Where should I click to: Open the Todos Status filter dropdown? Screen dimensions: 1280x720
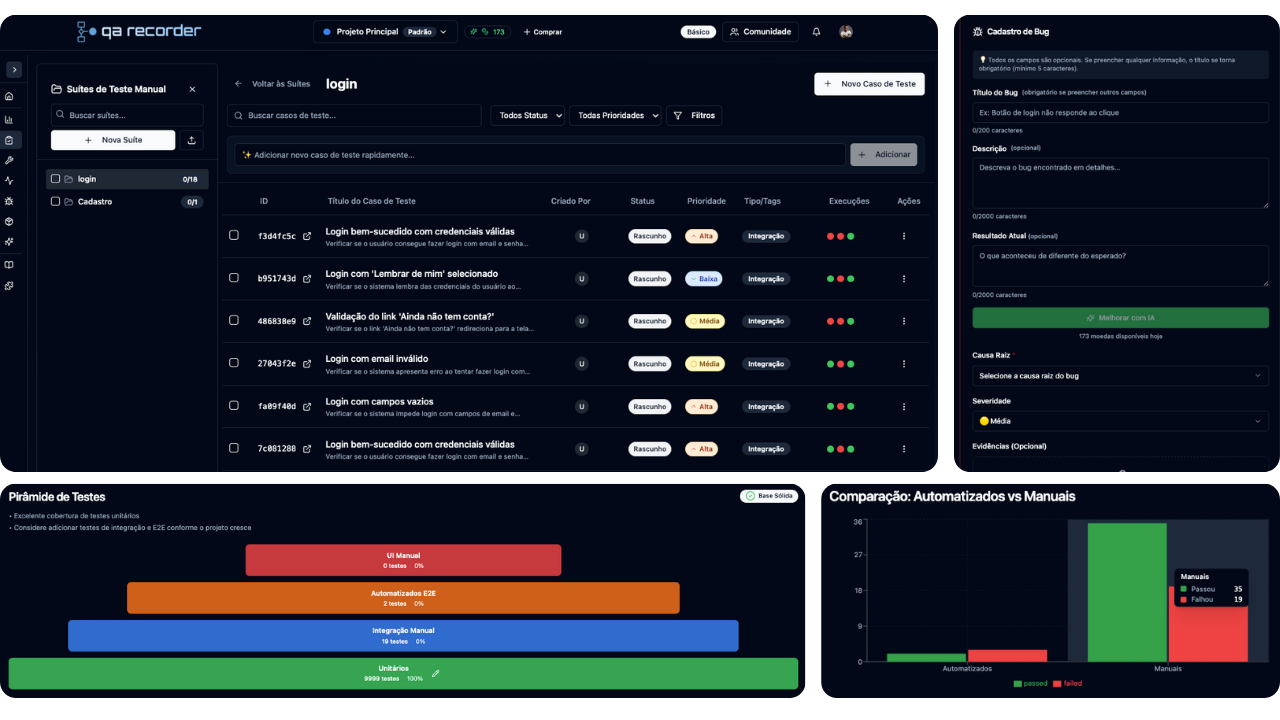(527, 115)
